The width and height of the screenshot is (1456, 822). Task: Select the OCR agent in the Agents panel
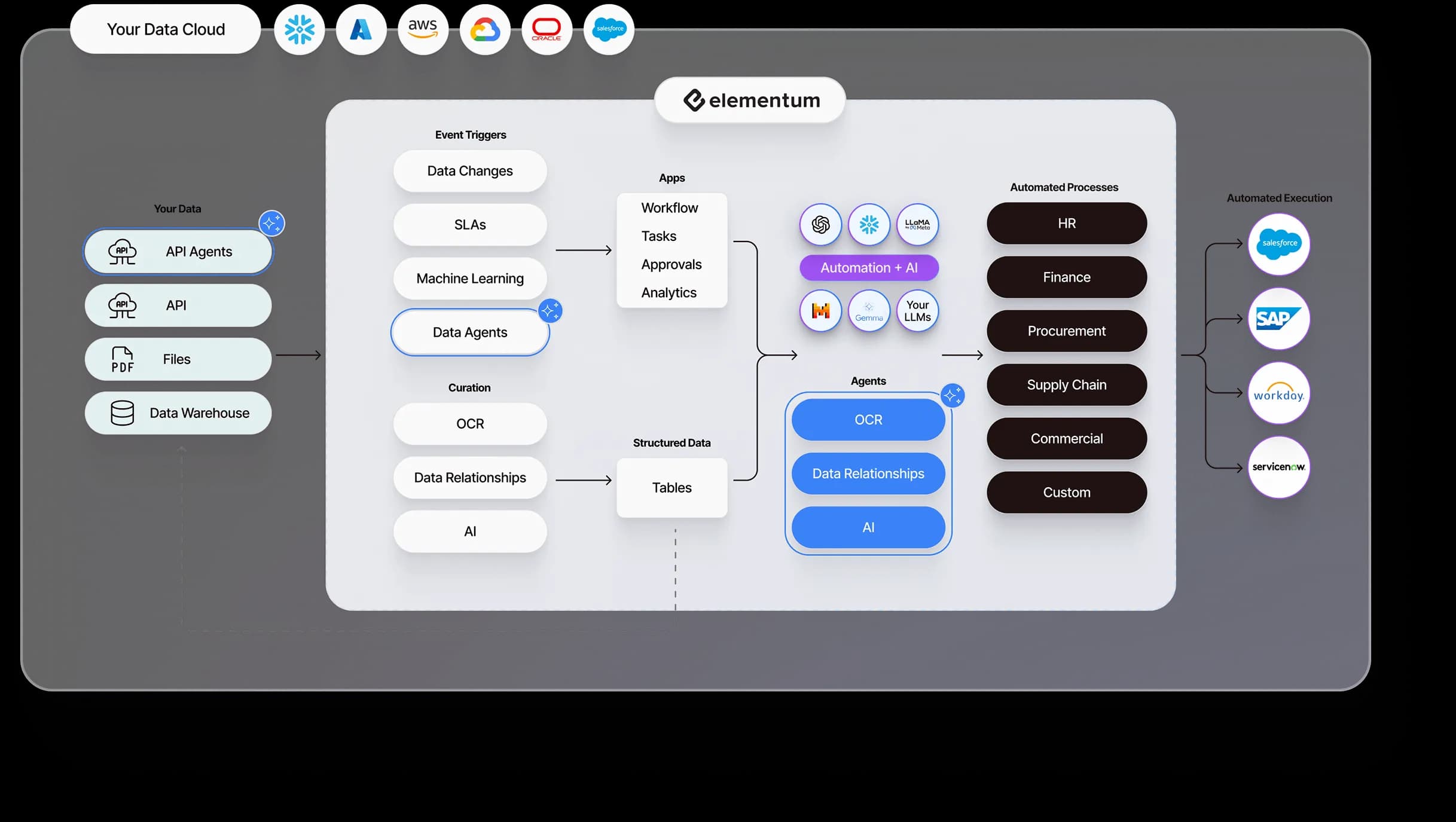click(x=868, y=419)
